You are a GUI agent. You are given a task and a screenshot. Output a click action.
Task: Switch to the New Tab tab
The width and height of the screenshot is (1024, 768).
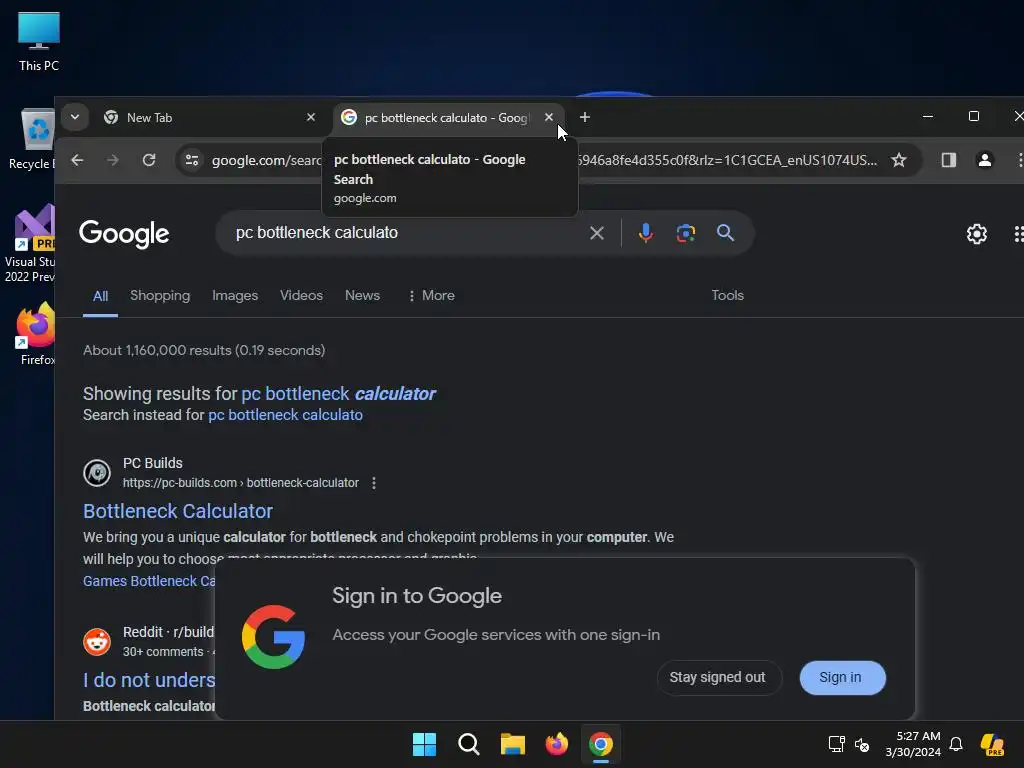tap(208, 118)
